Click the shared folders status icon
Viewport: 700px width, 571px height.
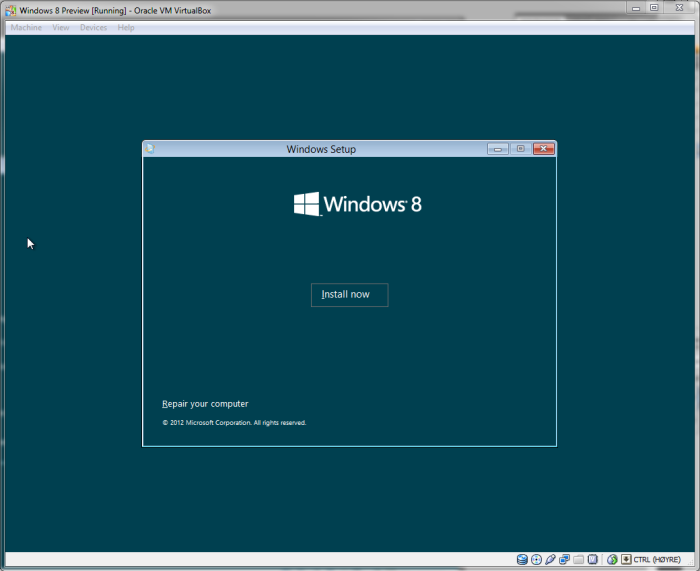[579, 559]
